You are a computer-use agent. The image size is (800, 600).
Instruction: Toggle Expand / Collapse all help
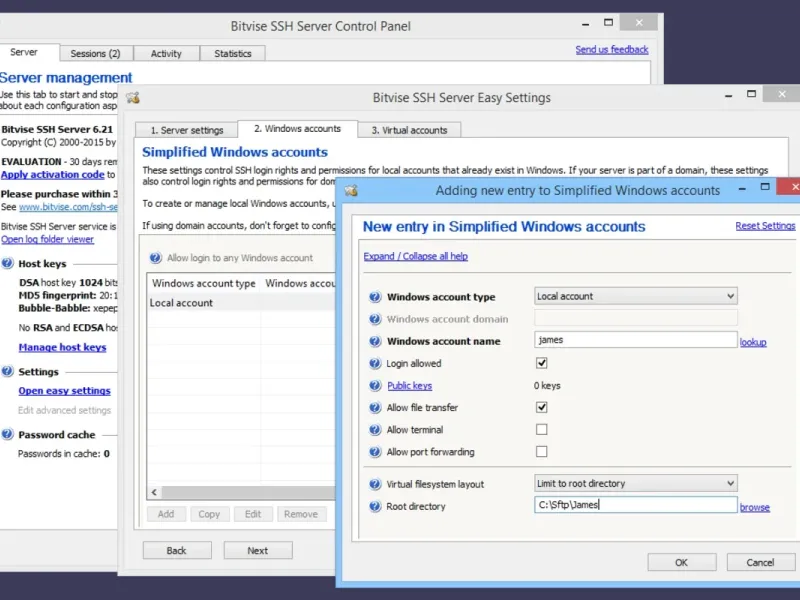coord(415,256)
